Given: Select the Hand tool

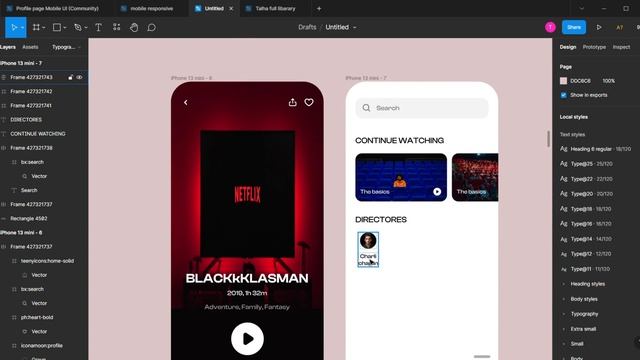Looking at the screenshot, I should pyautogui.click(x=134, y=27).
